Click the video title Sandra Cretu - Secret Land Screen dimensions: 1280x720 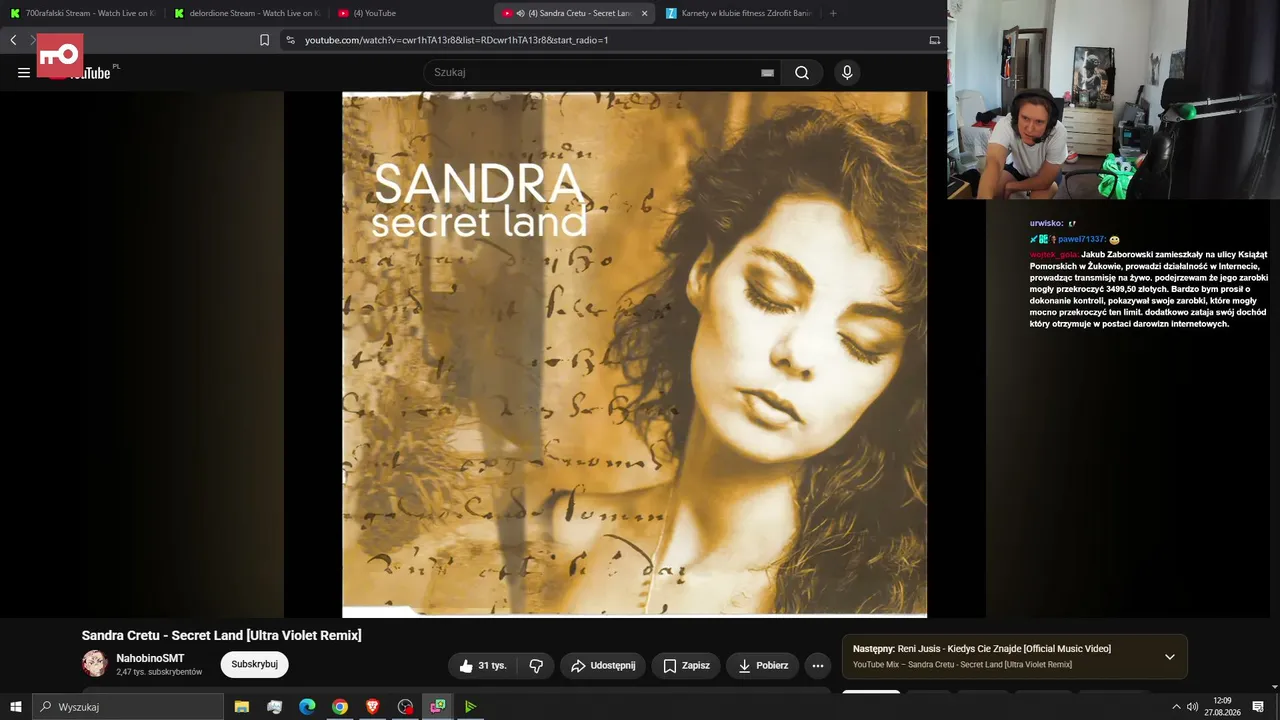click(x=222, y=635)
